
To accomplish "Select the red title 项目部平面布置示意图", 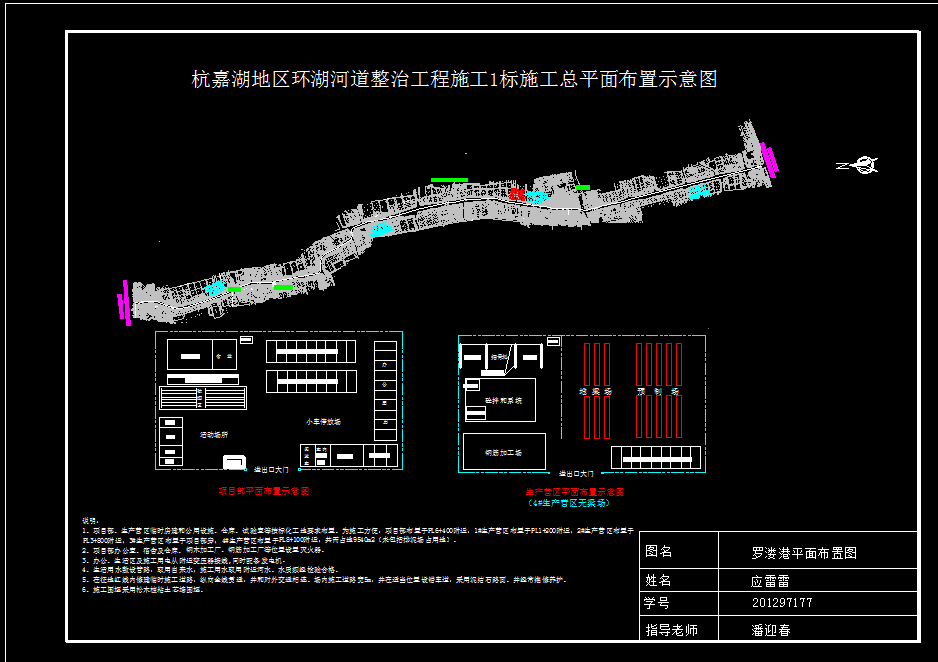I will (265, 490).
